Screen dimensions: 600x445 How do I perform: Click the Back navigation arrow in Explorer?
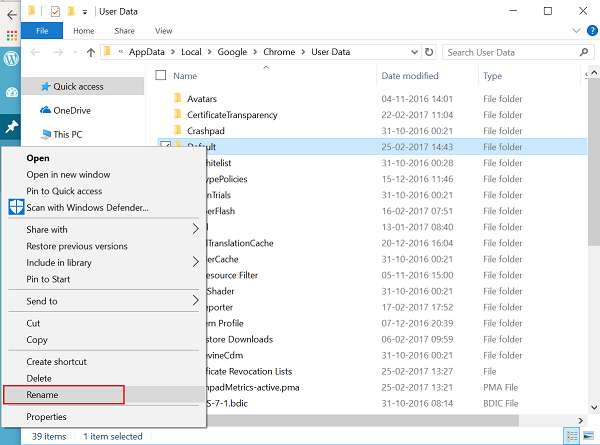click(x=35, y=52)
